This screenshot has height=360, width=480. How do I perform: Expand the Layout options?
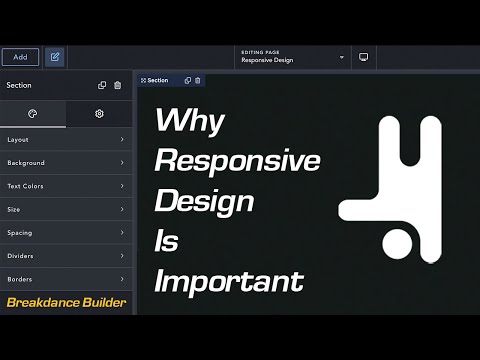(x=66, y=139)
